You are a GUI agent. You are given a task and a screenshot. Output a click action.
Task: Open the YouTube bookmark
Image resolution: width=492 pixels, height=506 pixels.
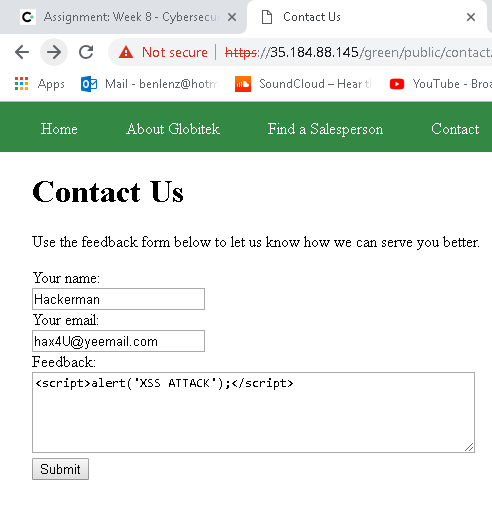440,84
